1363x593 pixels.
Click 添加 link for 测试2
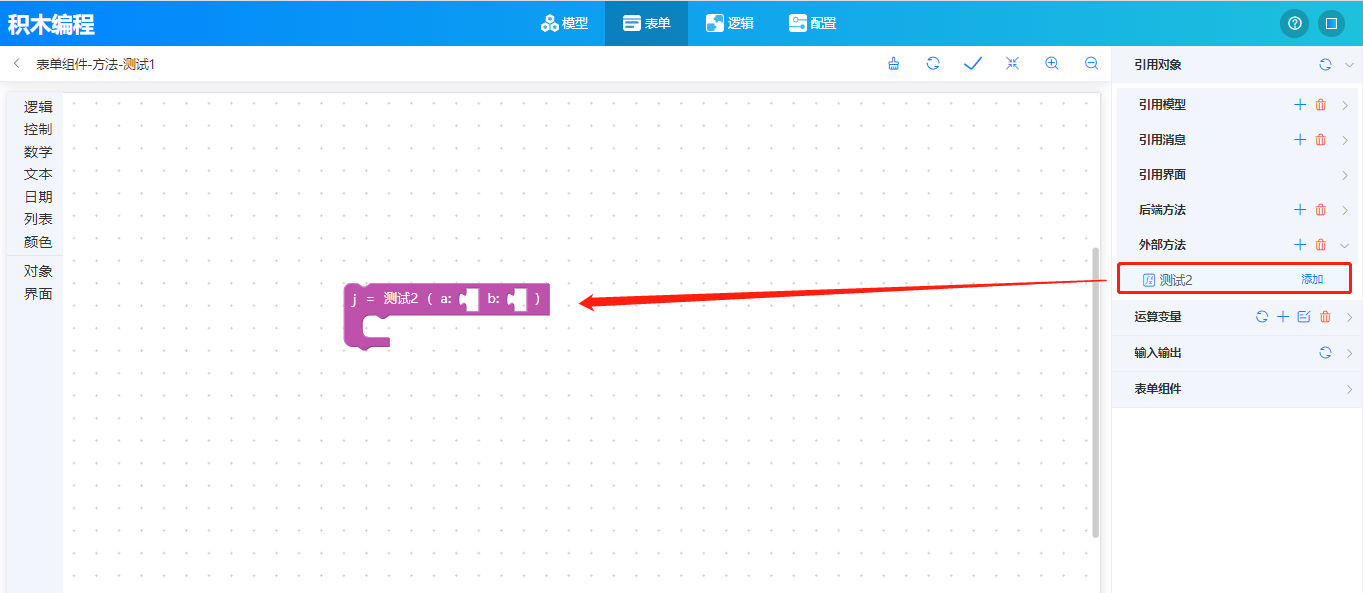tap(1312, 280)
